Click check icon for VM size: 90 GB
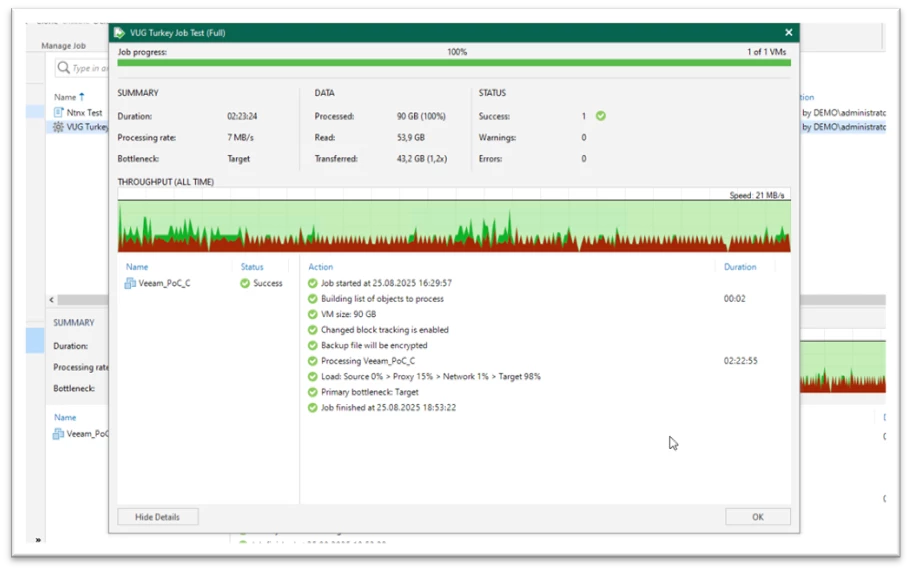 (x=313, y=314)
